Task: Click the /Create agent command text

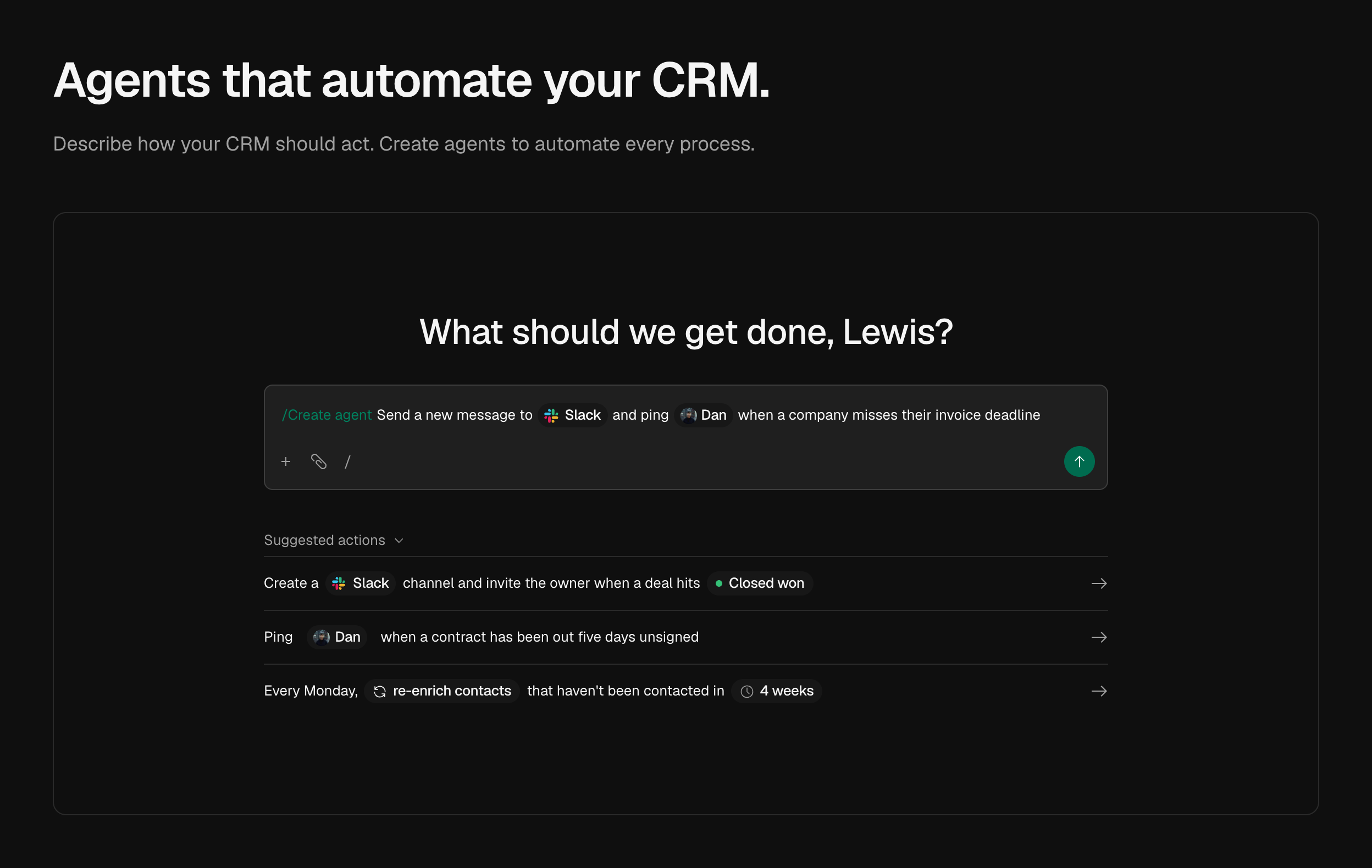Action: click(327, 415)
